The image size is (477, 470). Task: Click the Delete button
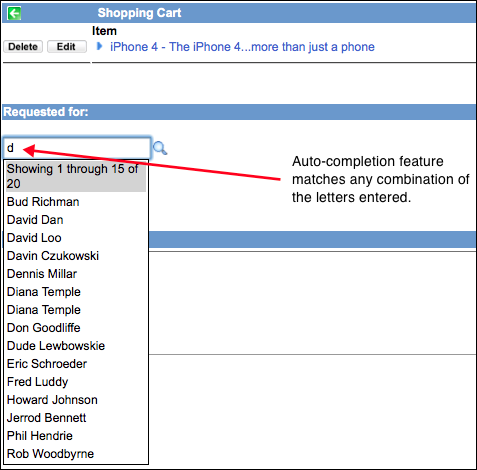(x=23, y=47)
